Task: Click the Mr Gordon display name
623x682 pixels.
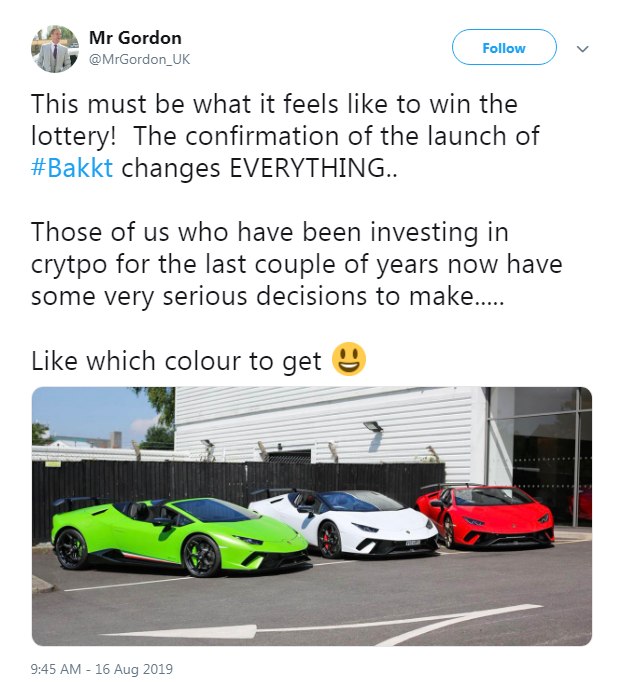Action: pos(136,38)
